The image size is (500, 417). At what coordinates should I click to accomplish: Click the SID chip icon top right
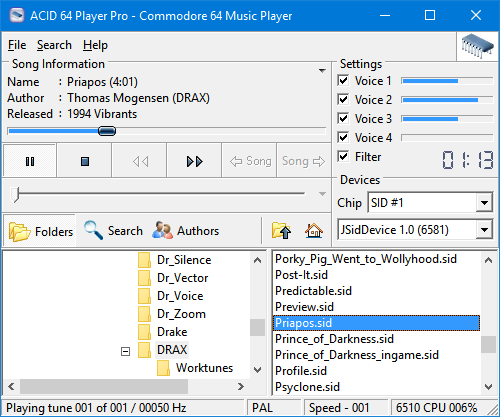pos(477,46)
